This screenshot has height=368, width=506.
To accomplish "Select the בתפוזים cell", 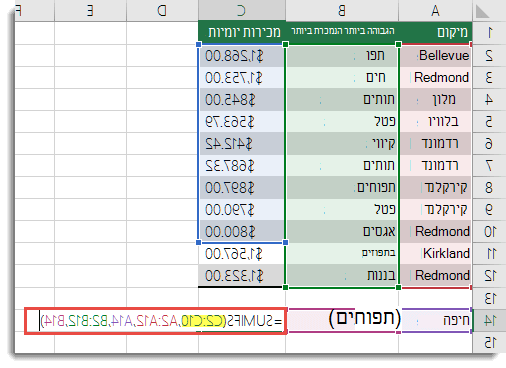I will coord(342,253).
